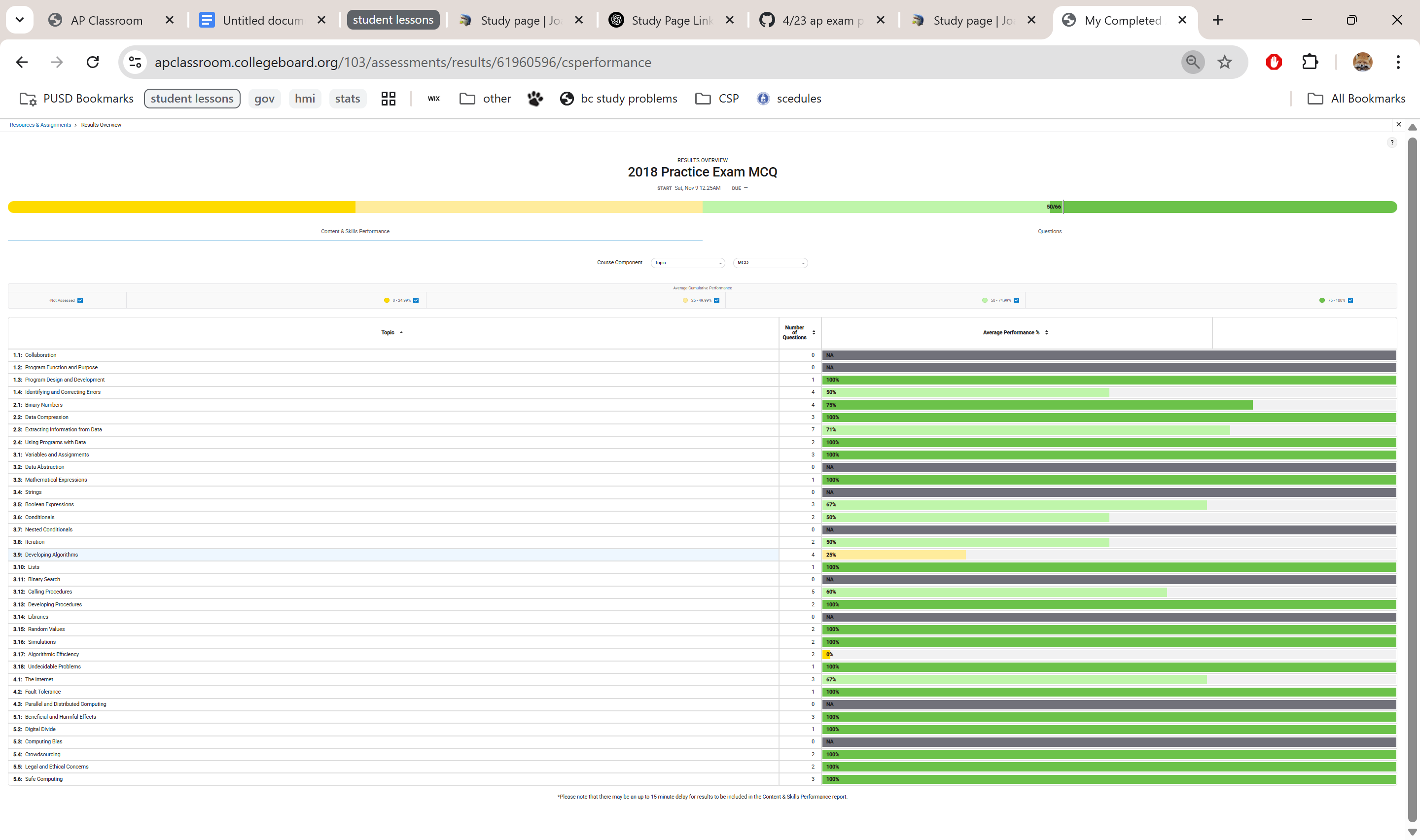Image resolution: width=1420 pixels, height=840 pixels.
Task: Click the browser forward arrow
Action: (x=57, y=62)
